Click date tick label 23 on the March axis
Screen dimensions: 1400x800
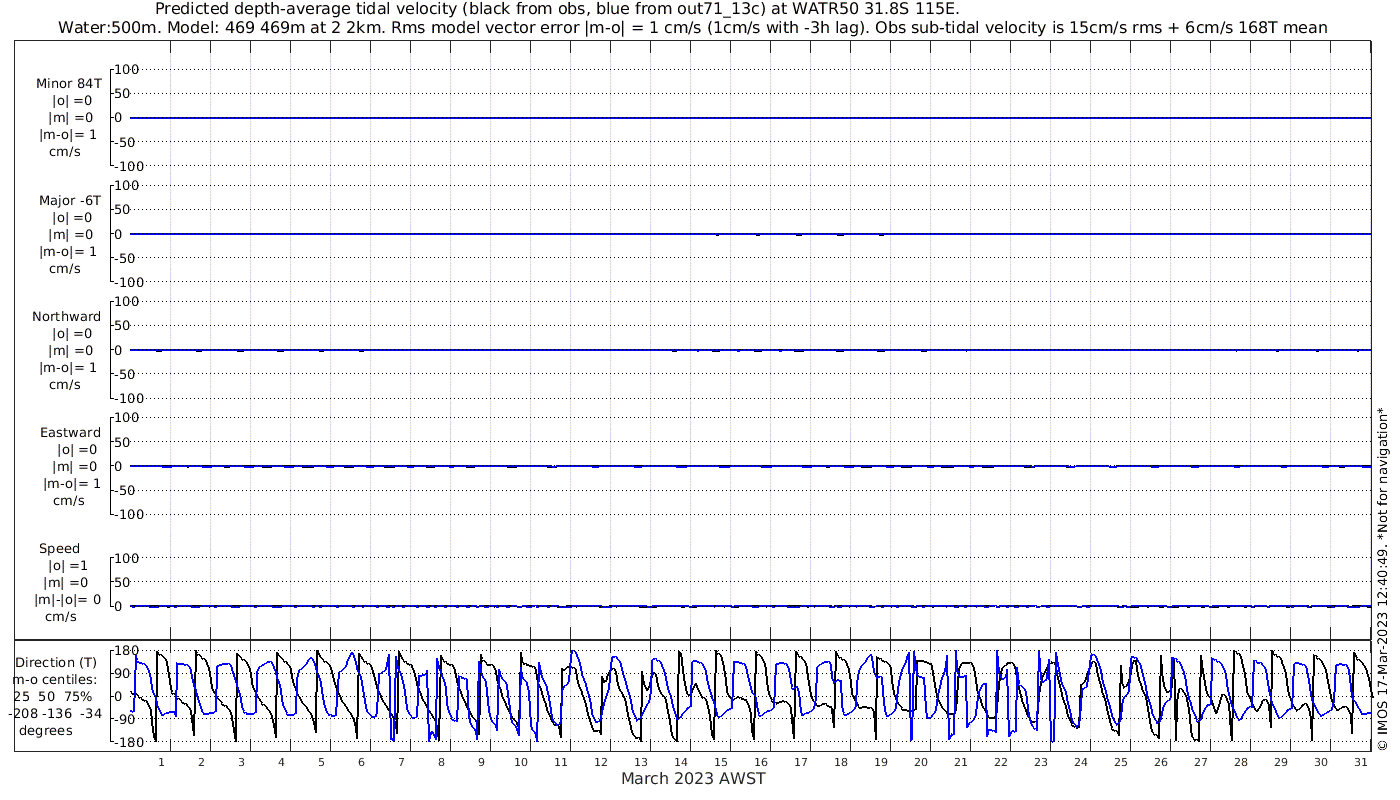[1041, 762]
